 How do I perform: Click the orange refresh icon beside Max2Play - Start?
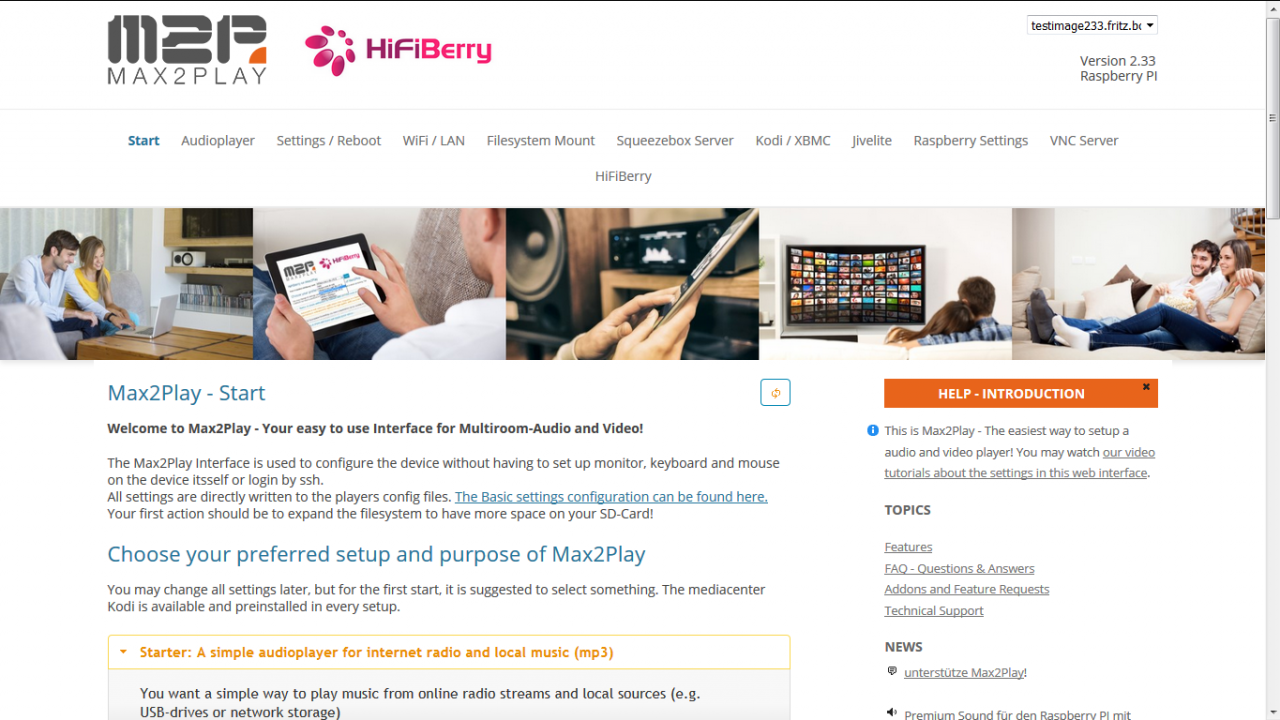775,393
